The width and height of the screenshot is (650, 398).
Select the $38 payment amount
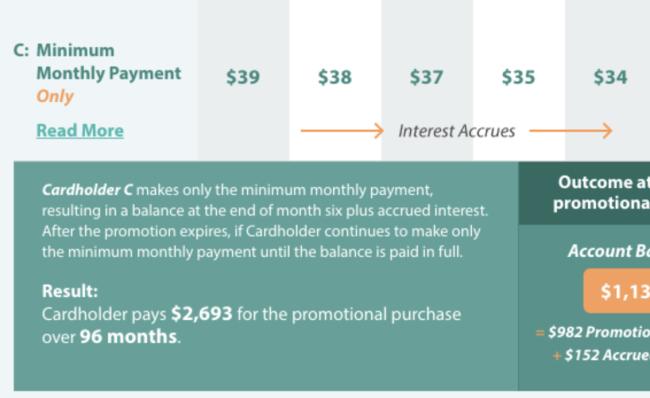point(335,77)
